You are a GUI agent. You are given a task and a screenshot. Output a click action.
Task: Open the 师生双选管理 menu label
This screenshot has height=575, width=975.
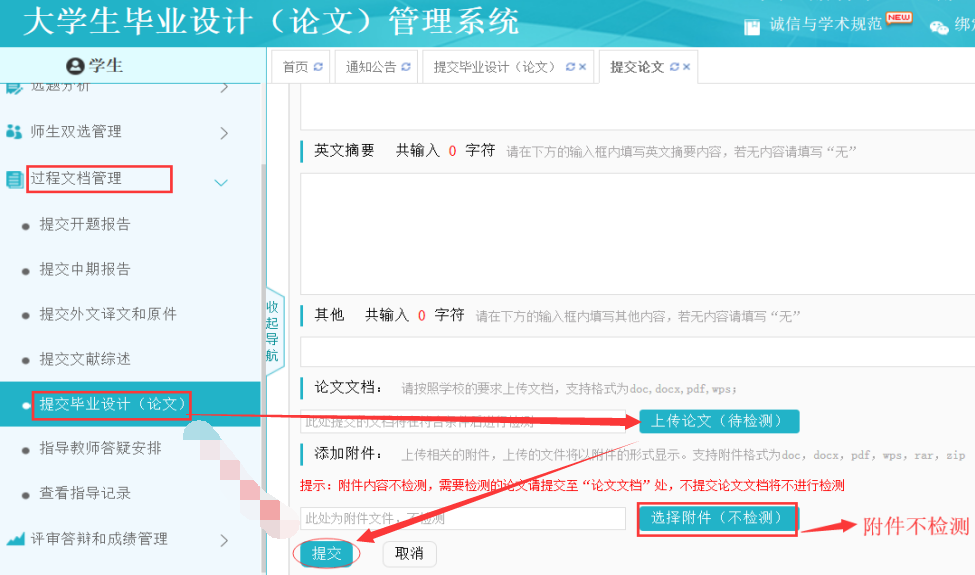[76, 131]
